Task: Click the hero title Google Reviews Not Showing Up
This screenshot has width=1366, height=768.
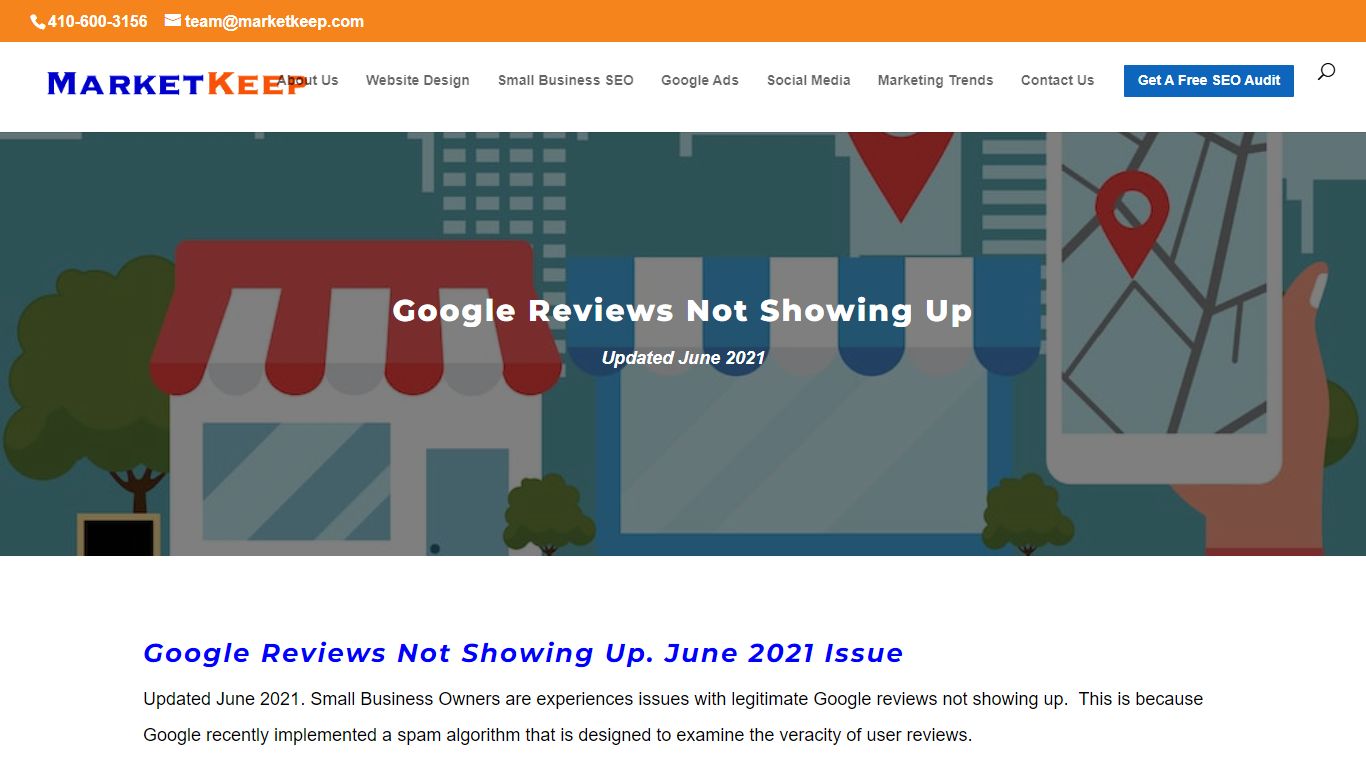Action: tap(682, 311)
